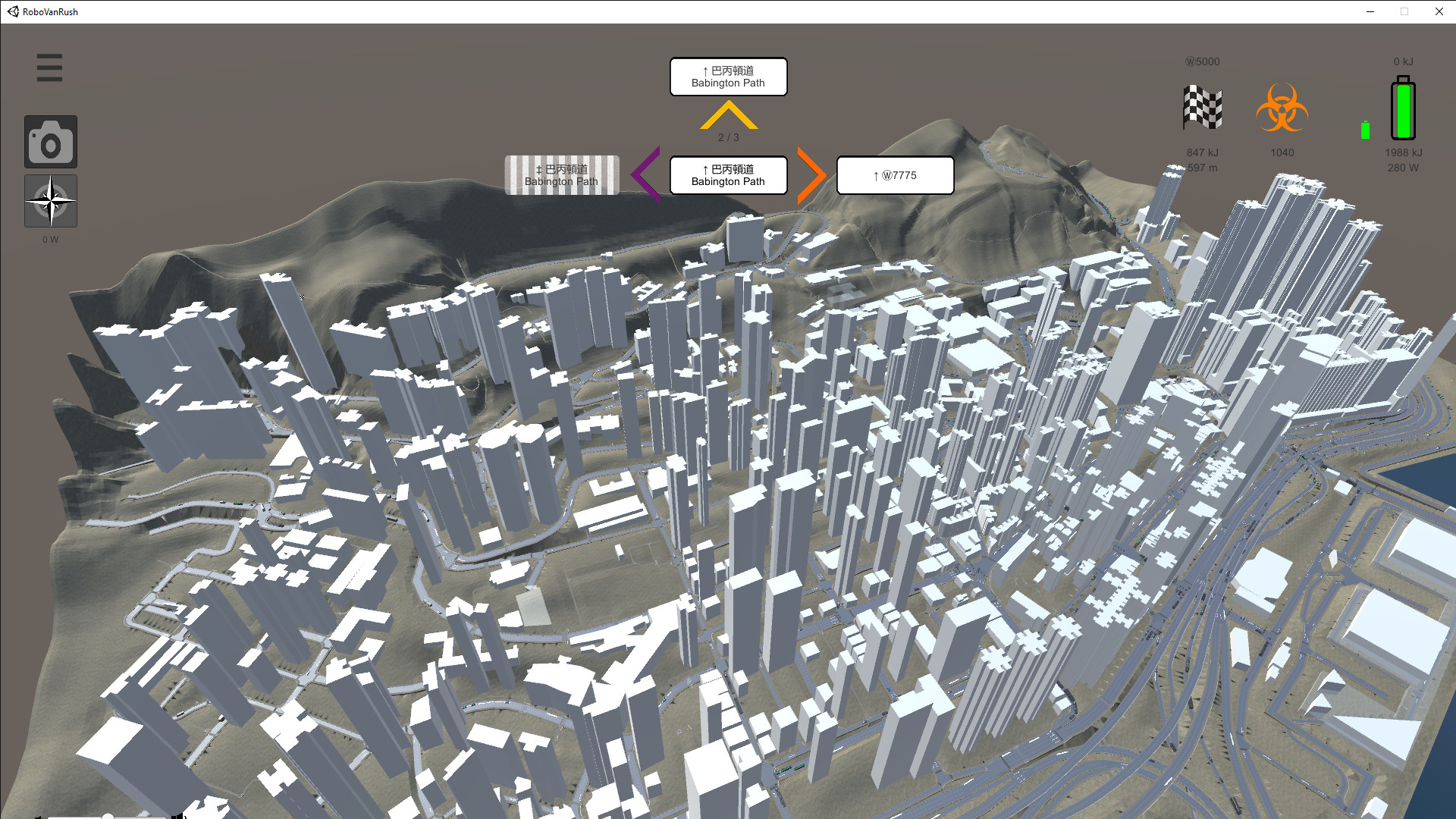
Task: Select the W7775 route sign
Action: pos(895,175)
